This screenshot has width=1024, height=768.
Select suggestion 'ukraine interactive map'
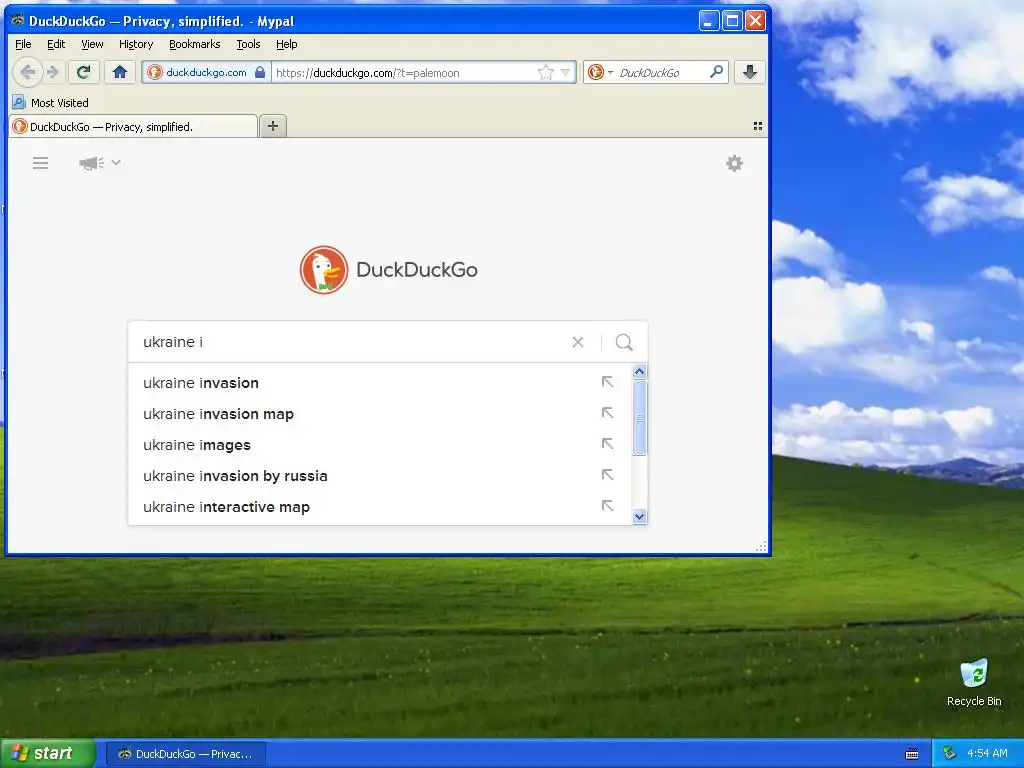(x=379, y=507)
